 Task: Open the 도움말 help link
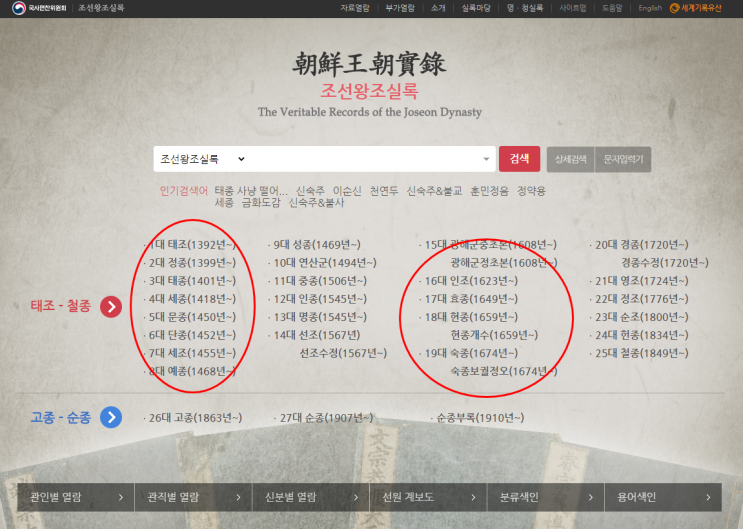click(x=612, y=8)
